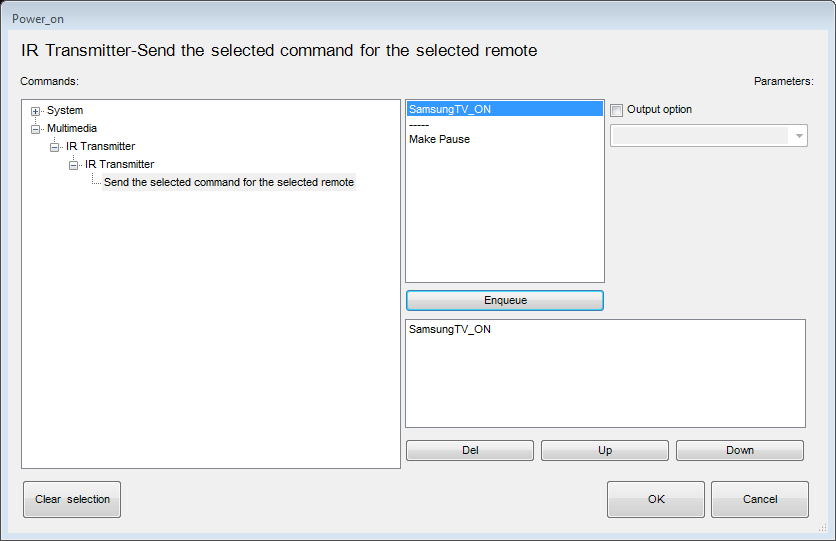Click the Enqueue button

point(505,300)
